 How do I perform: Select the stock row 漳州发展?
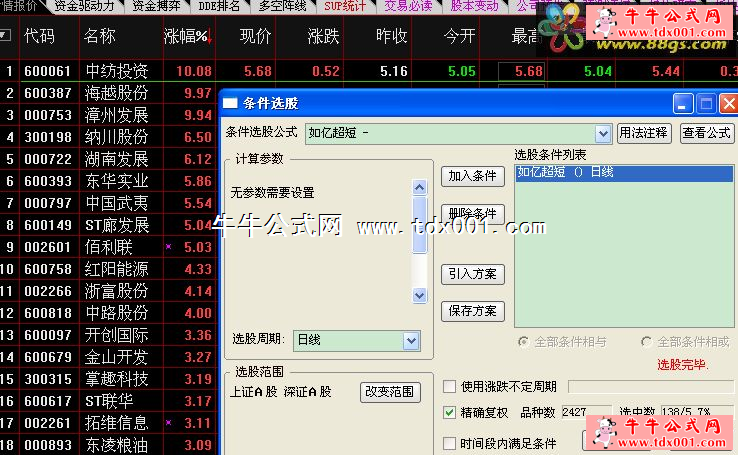[117, 115]
